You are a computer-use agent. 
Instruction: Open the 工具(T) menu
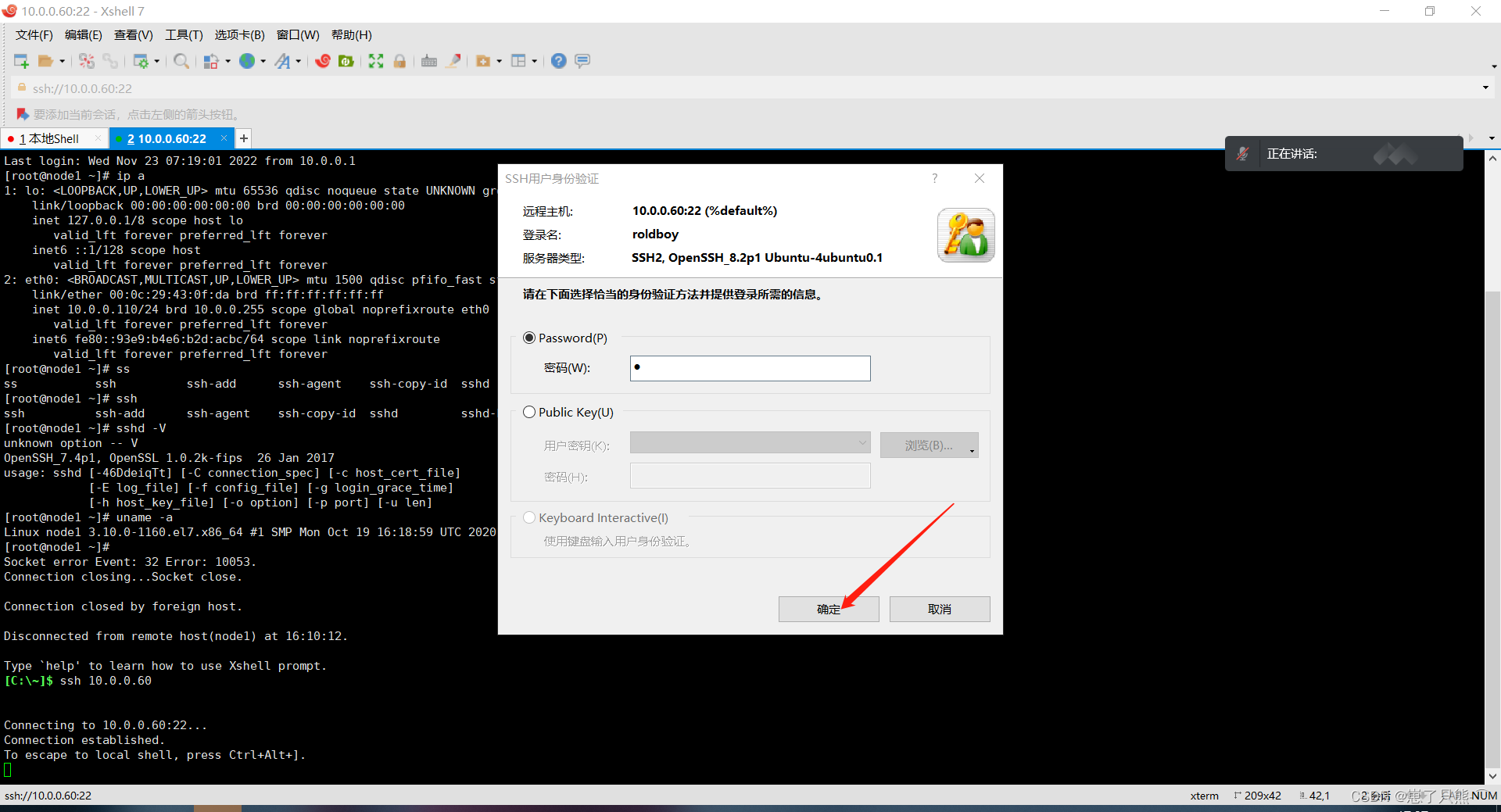[x=184, y=35]
